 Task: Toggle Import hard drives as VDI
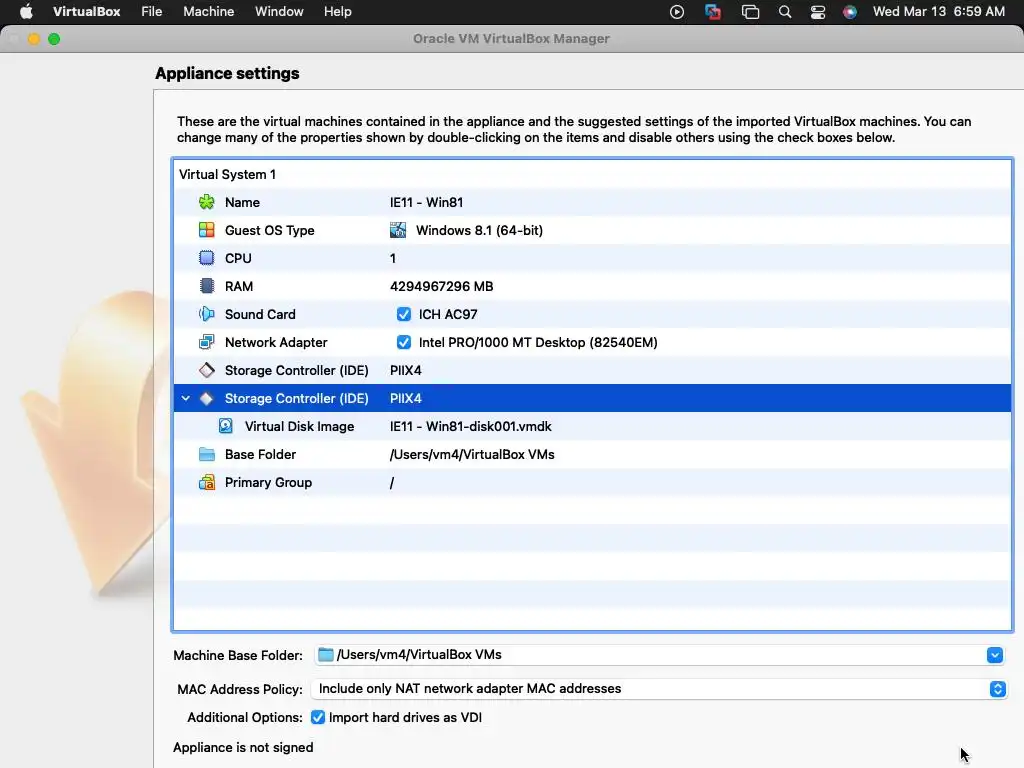tap(318, 717)
